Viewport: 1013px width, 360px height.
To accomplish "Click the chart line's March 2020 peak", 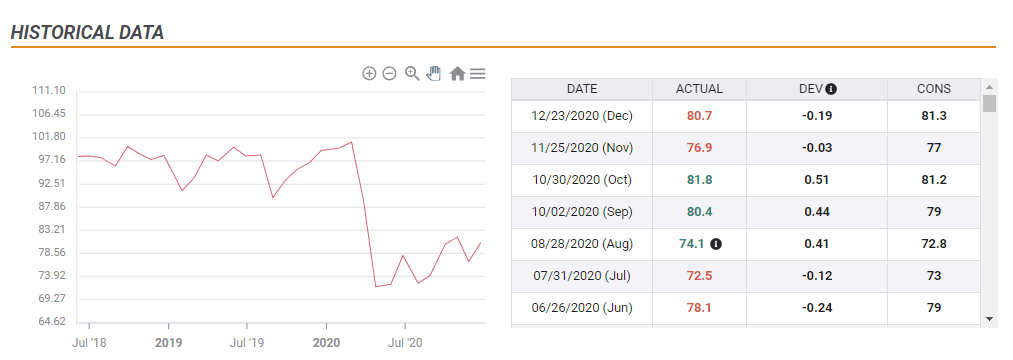I will point(351,142).
